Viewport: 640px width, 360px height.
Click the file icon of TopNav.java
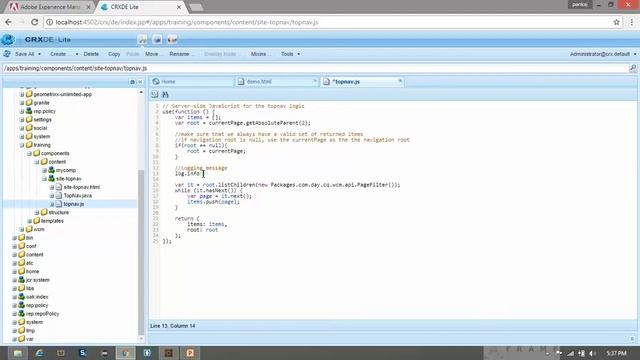click(x=59, y=196)
